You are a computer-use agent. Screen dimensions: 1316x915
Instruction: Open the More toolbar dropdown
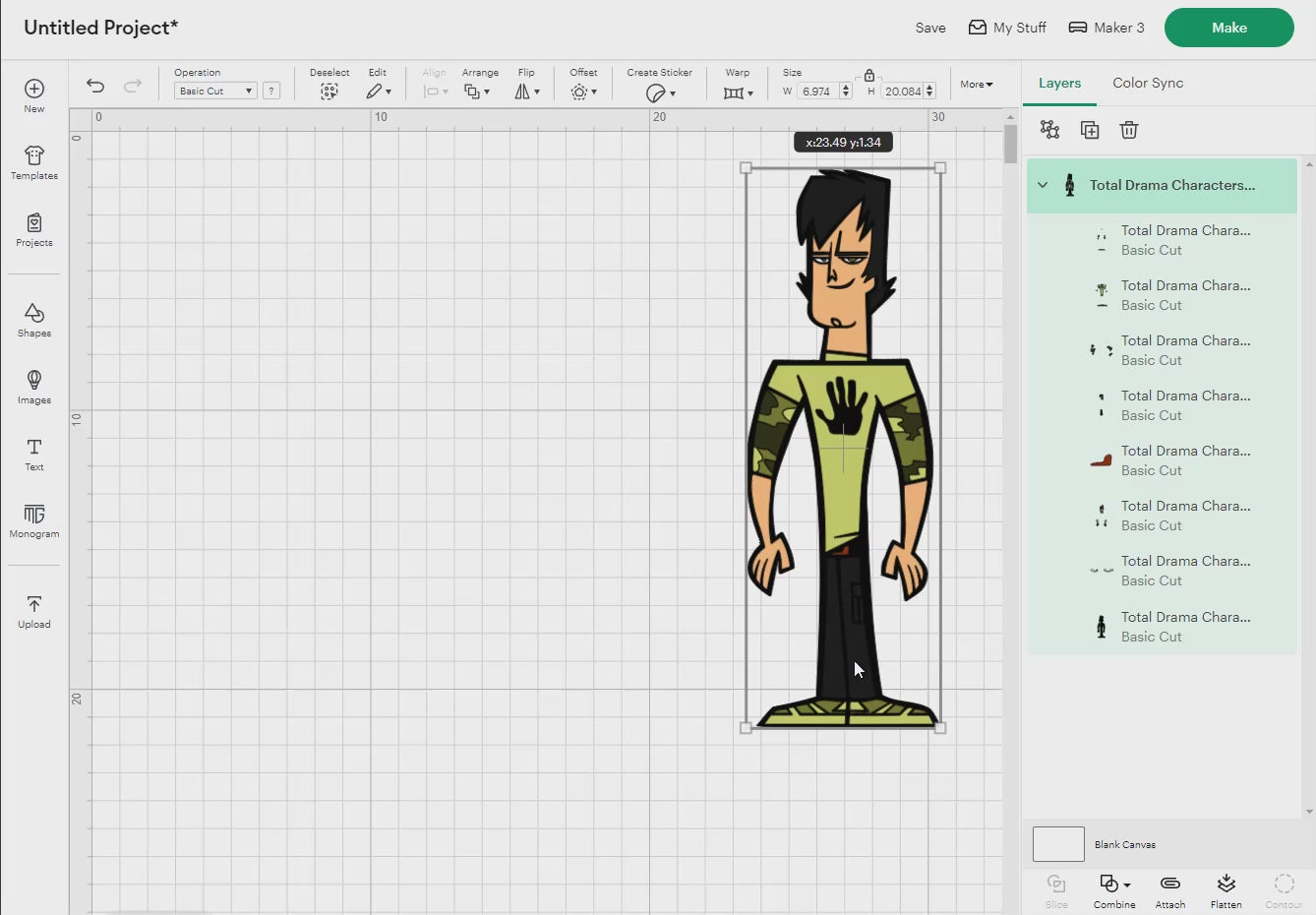tap(977, 85)
